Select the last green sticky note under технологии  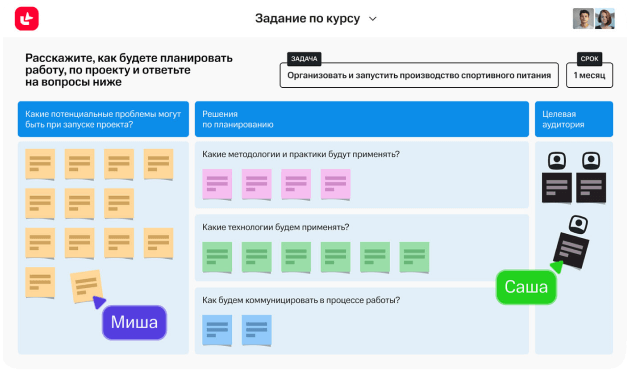pyautogui.click(x=414, y=257)
